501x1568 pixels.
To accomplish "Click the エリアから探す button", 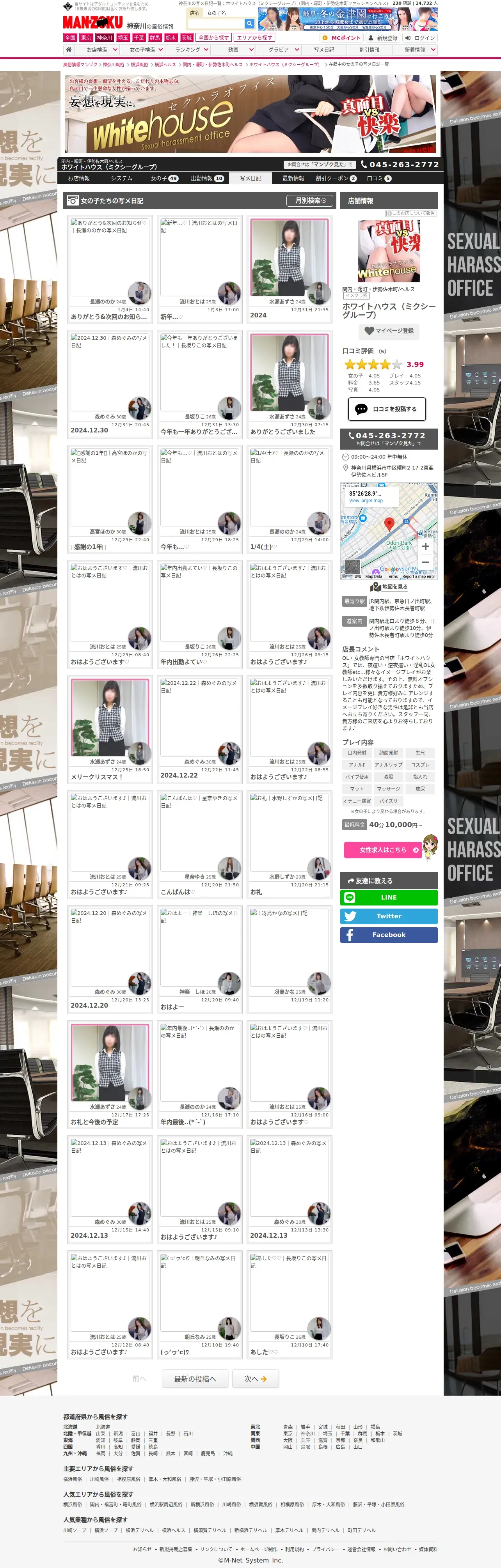I will (254, 38).
